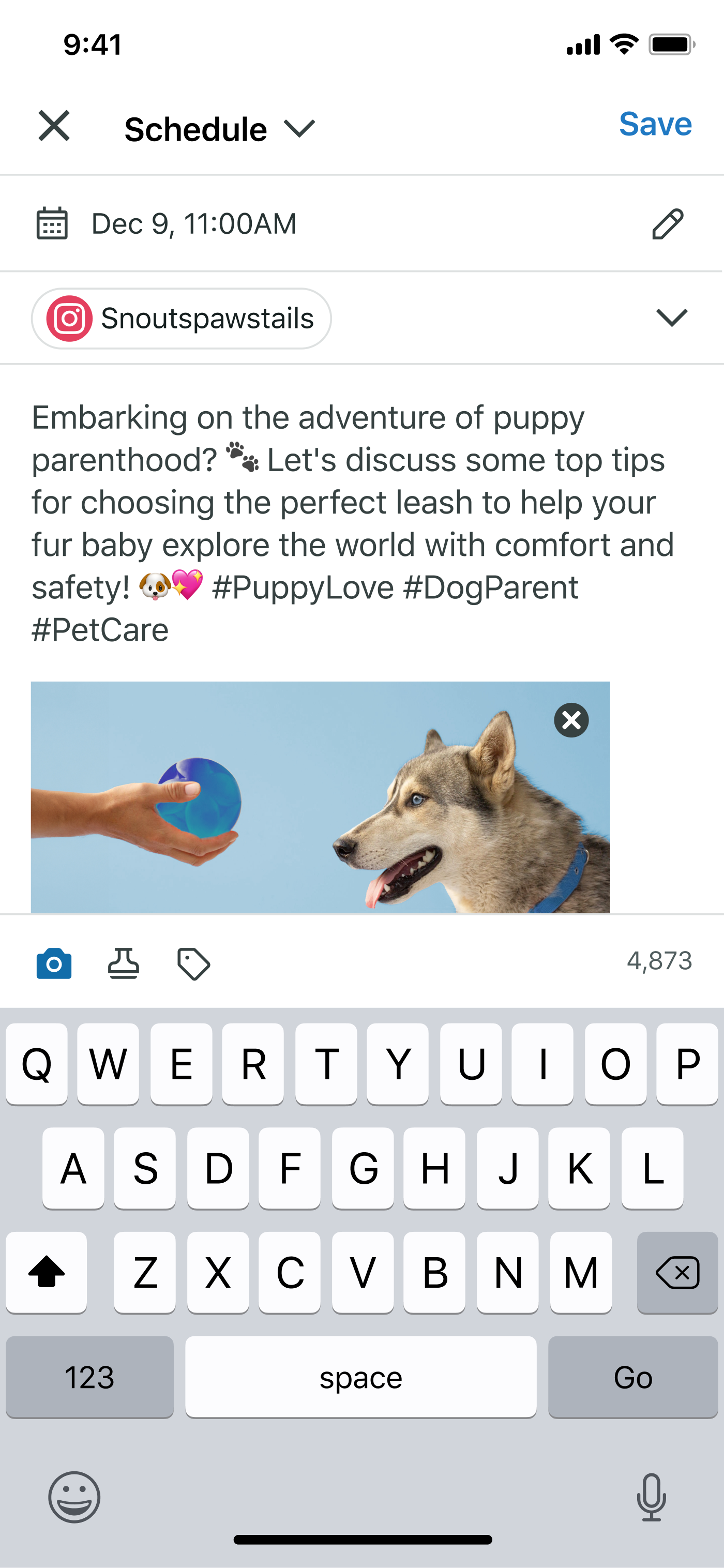Edit schedule time with the pencil icon
This screenshot has width=724, height=1568.
click(668, 223)
